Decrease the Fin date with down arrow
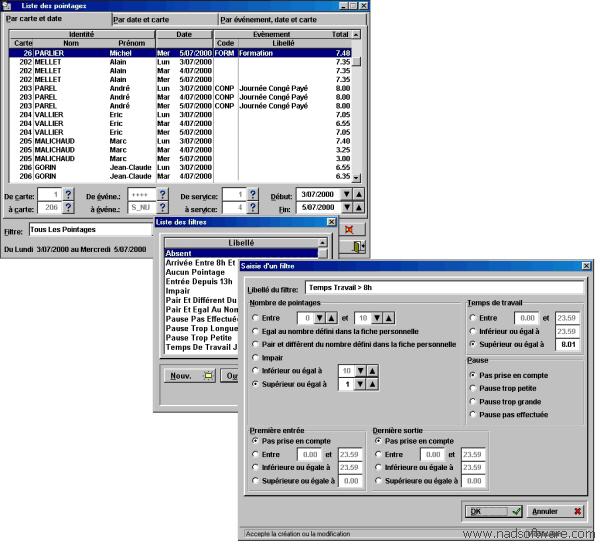Screen dimensions: 600x545 tap(347, 207)
